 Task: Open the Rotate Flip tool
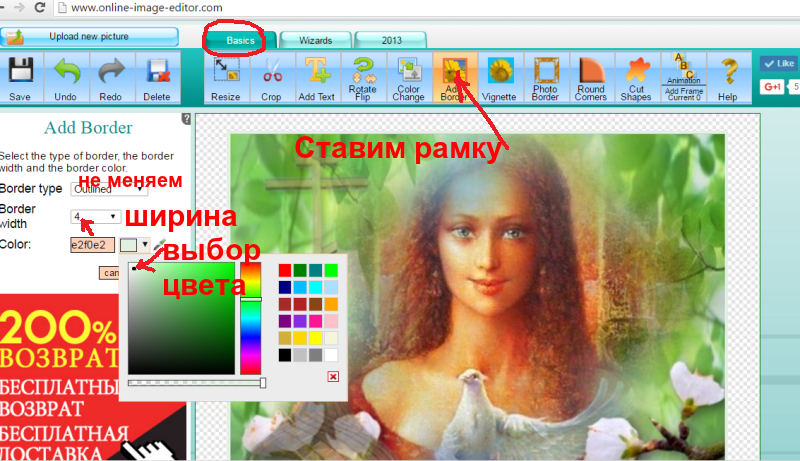(x=363, y=78)
